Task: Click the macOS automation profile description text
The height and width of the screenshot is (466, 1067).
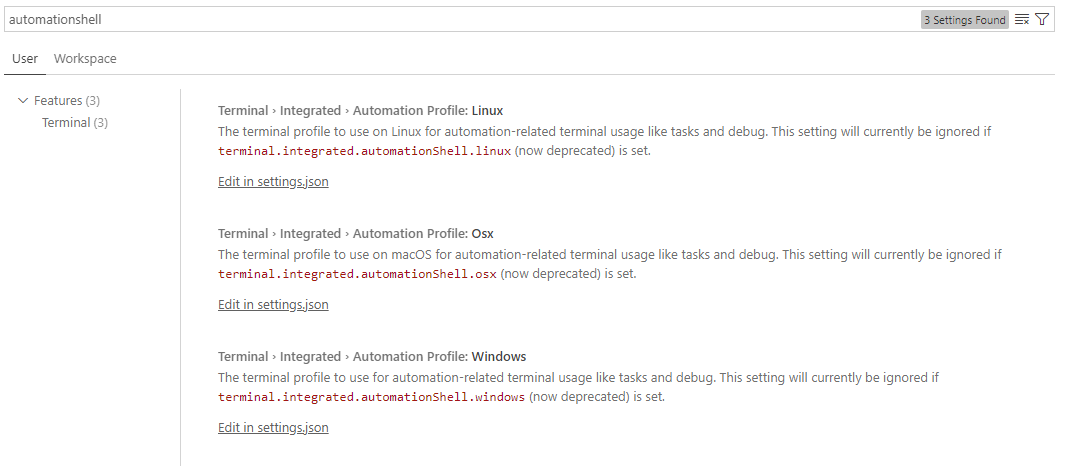Action: pos(610,264)
